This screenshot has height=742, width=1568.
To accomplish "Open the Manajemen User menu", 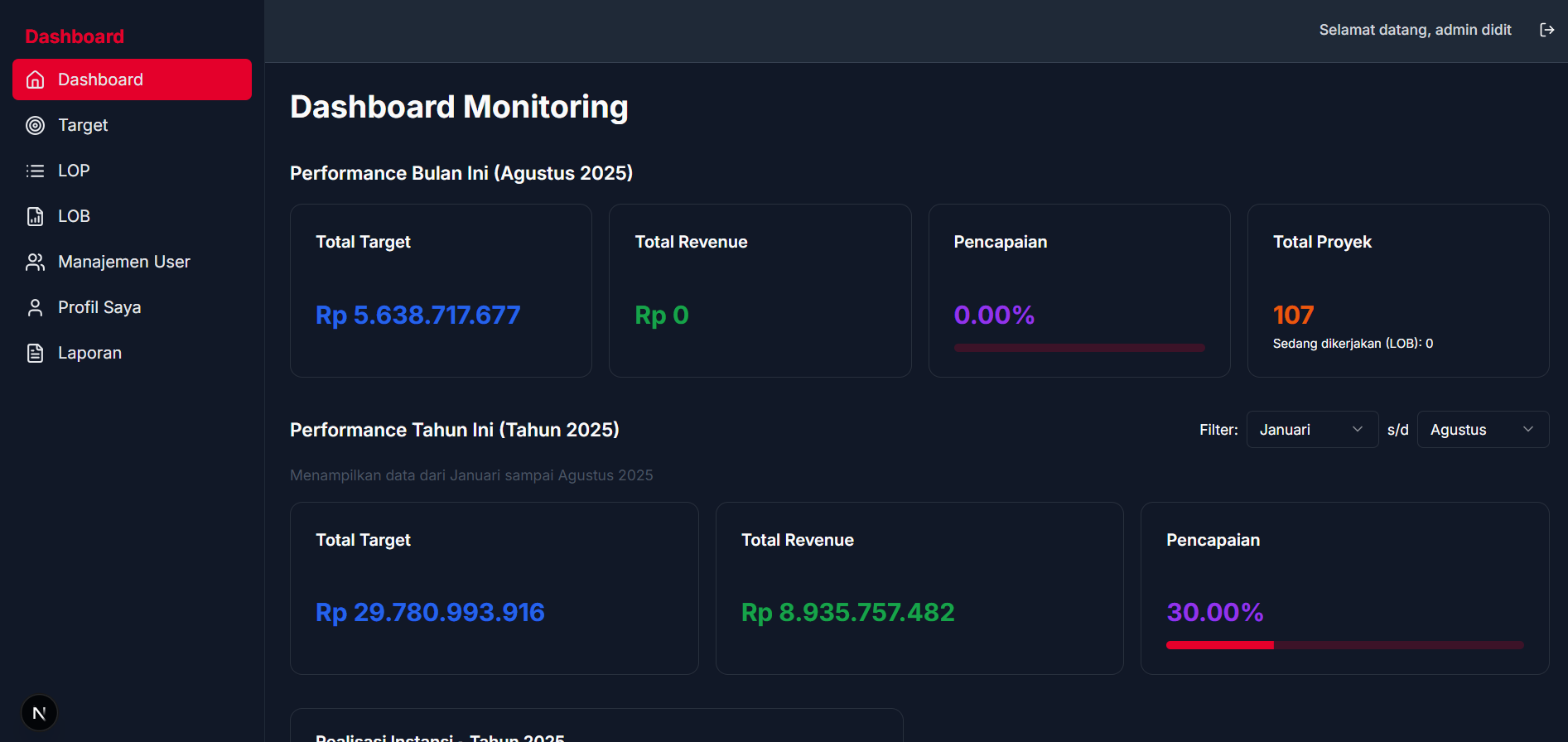I will tap(124, 262).
